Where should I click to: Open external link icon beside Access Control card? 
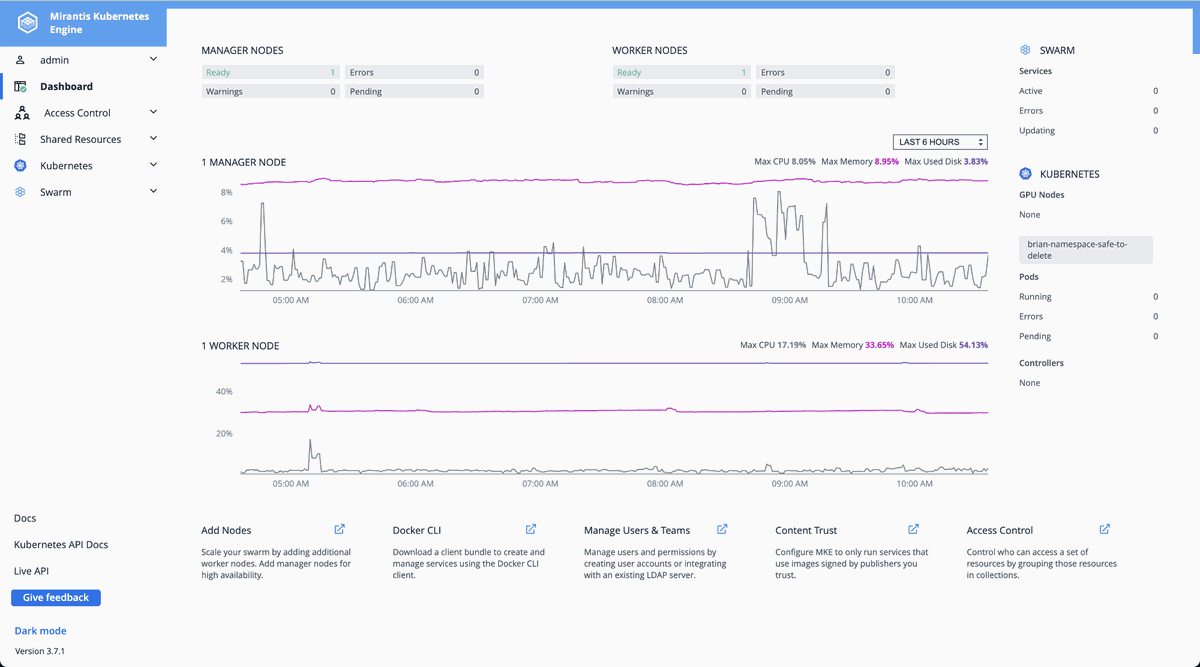click(1104, 530)
